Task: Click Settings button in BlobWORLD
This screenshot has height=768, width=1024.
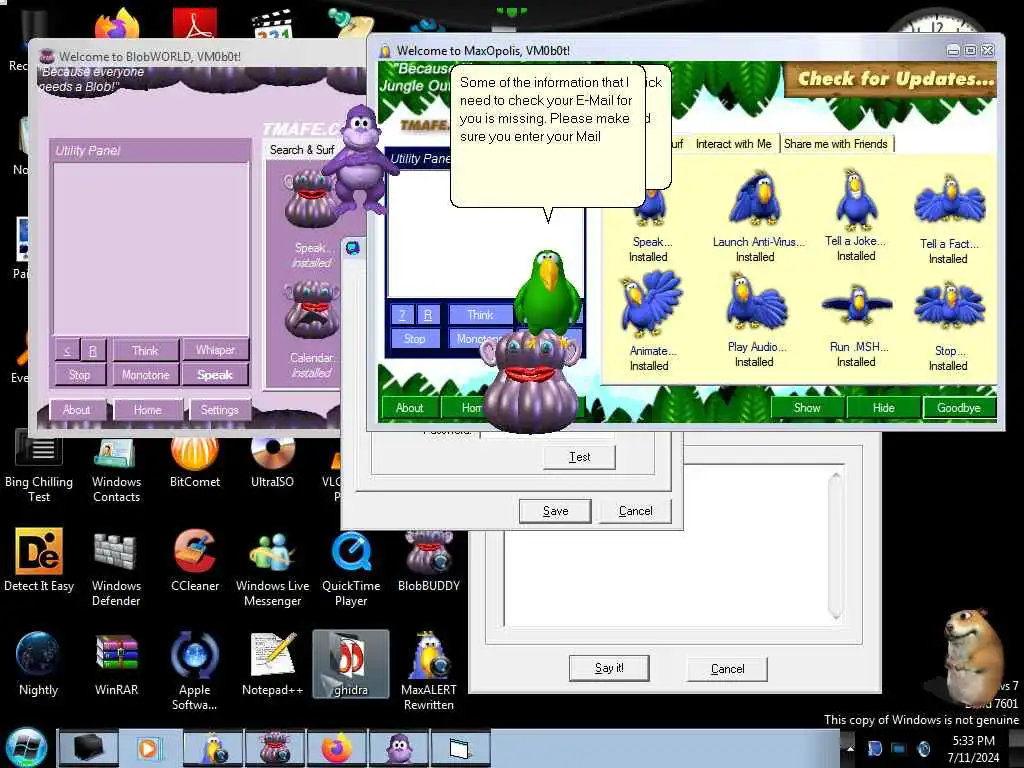Action: 219,410
